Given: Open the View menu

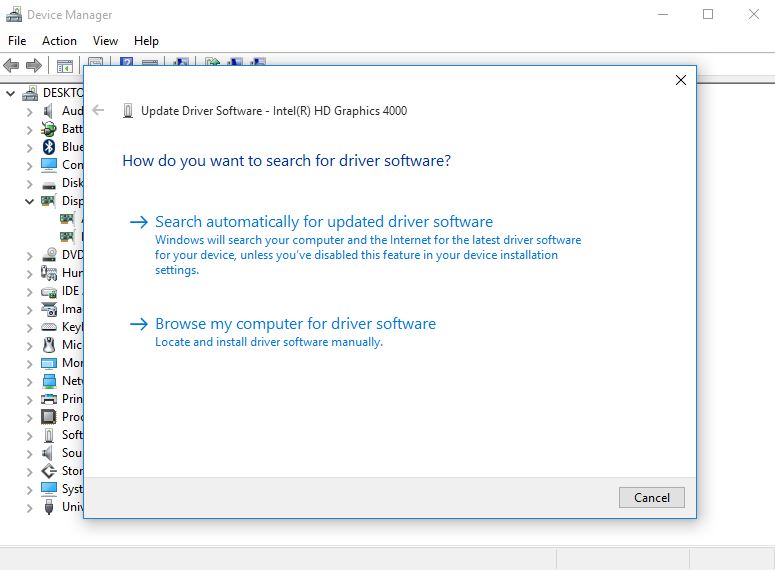Looking at the screenshot, I should click(x=105, y=41).
